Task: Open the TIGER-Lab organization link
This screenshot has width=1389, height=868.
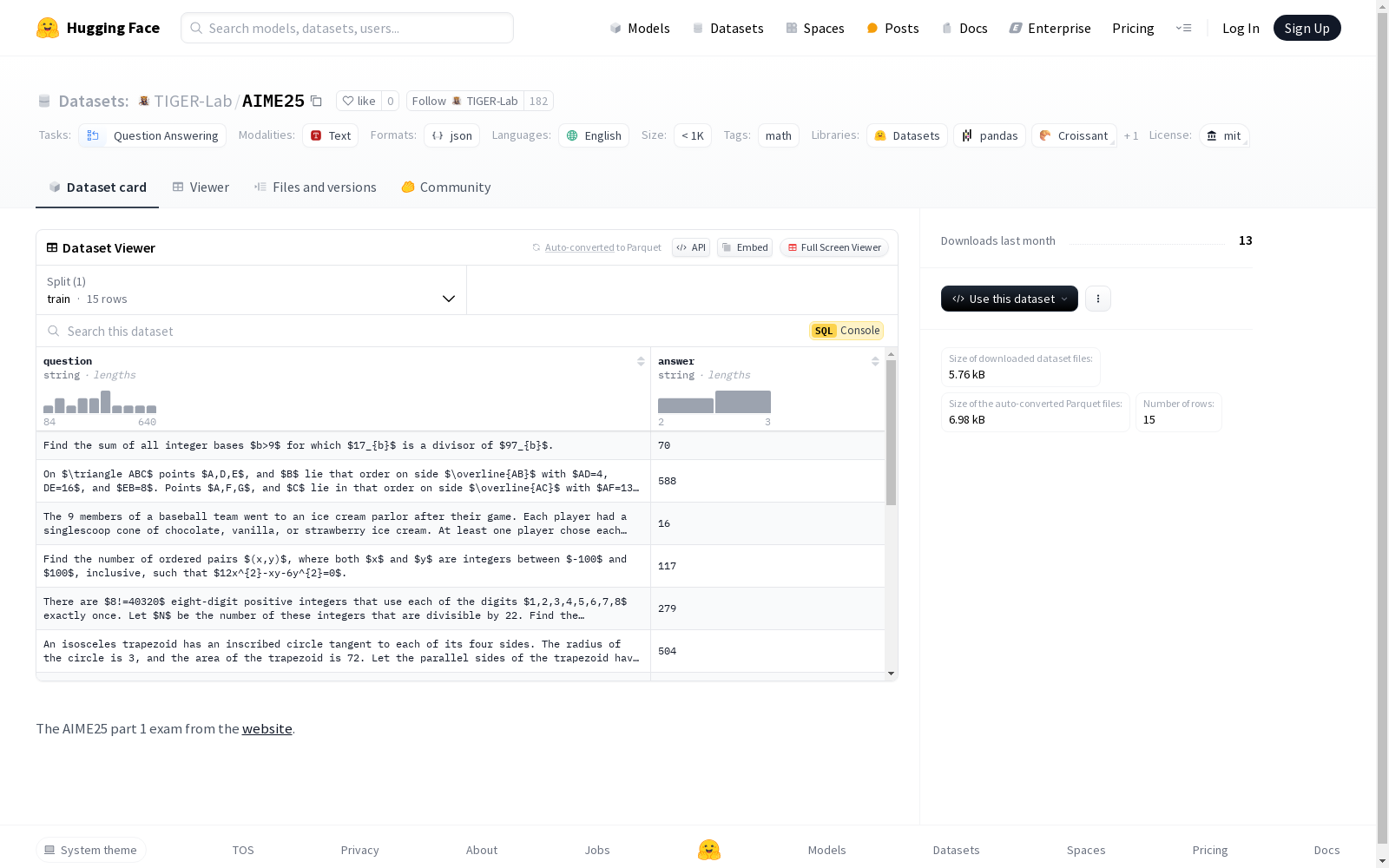Action: tap(193, 101)
